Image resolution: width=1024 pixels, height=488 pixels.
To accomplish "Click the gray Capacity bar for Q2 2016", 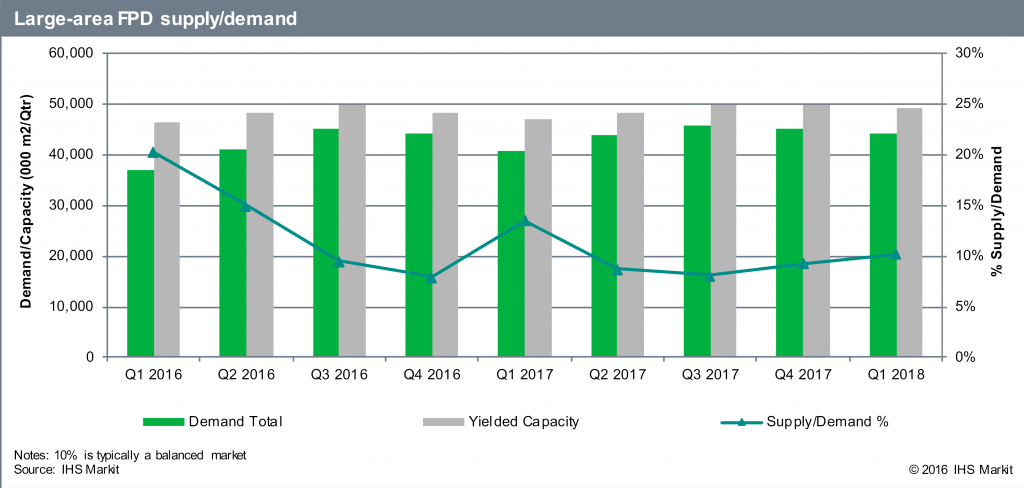I will [x=259, y=236].
